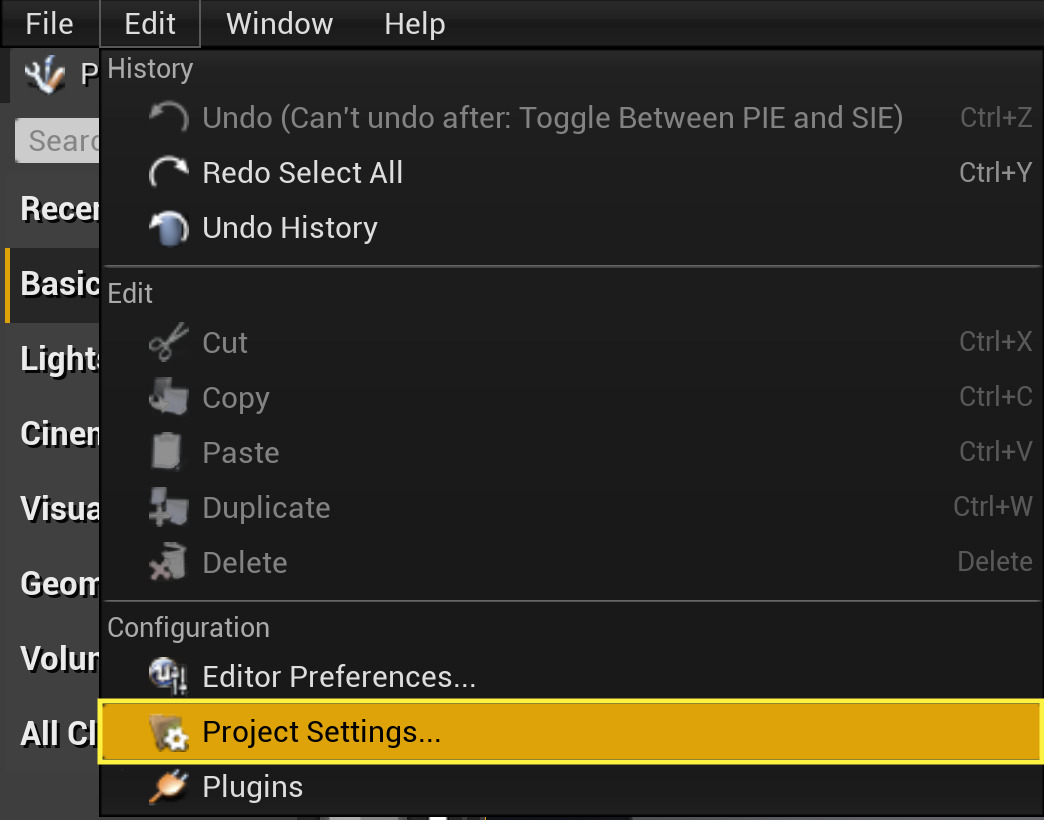
Task: Click the Undo arrow icon
Action: [x=168, y=118]
